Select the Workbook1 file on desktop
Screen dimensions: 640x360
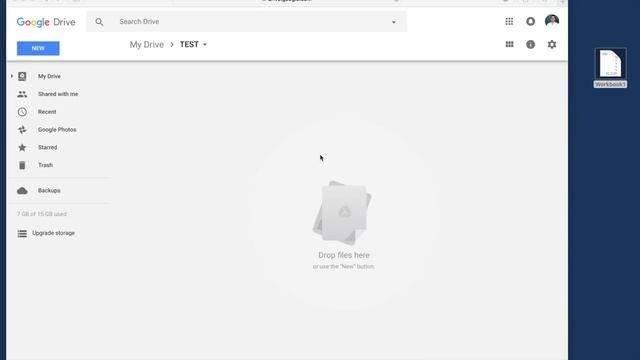pos(610,63)
